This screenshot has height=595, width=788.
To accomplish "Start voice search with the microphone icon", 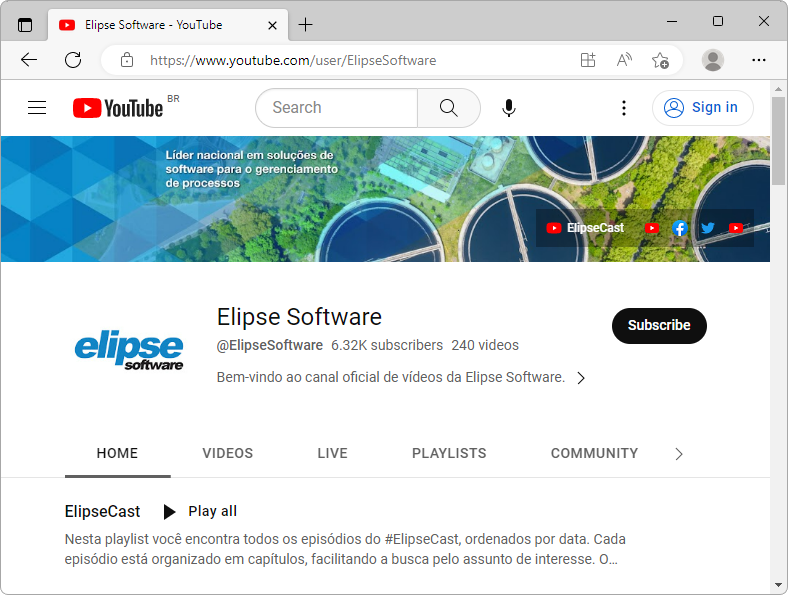I will click(x=509, y=108).
